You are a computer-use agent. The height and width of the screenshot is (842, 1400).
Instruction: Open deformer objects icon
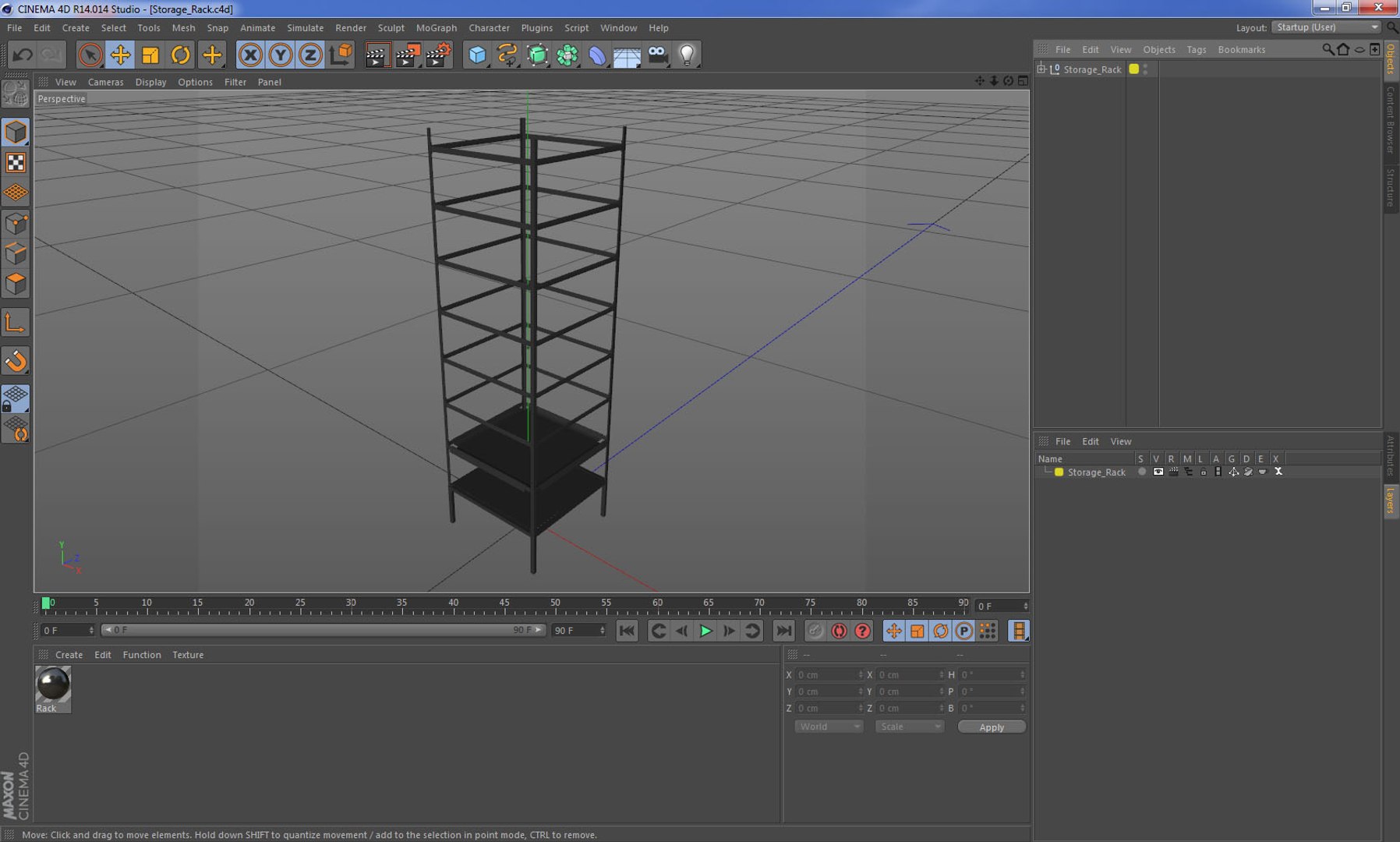click(x=597, y=55)
